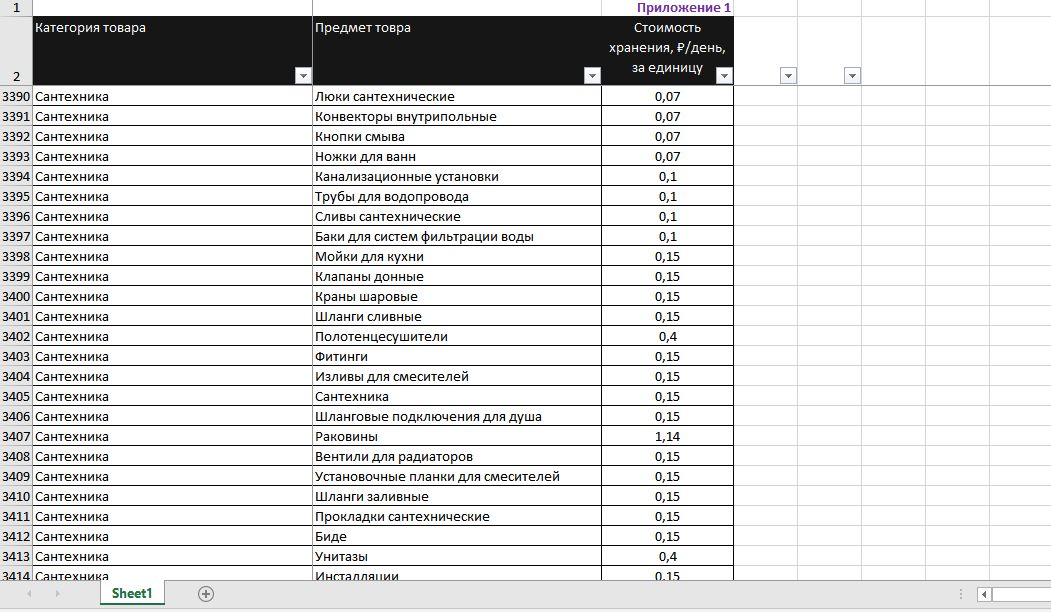Screen dimensions: 1051x612
Task: Select row header 3390
Action: (x=16, y=97)
